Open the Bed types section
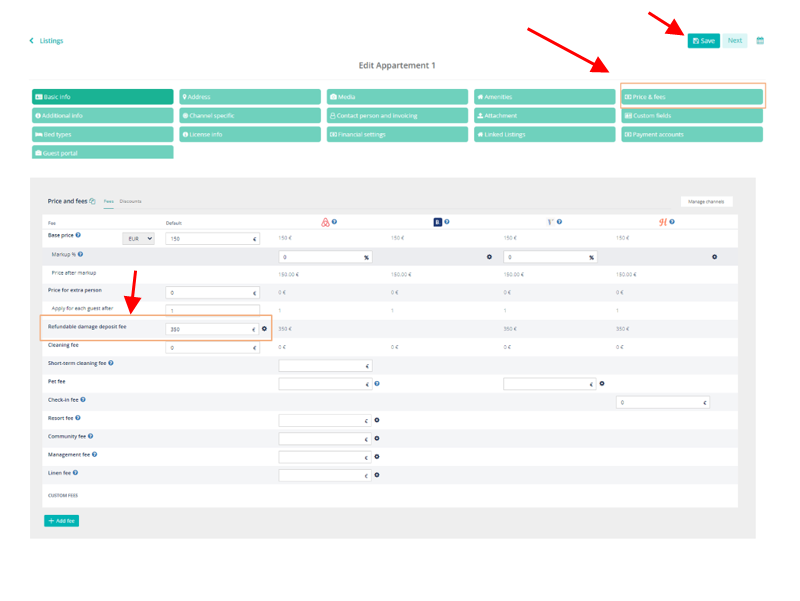800x601 pixels. (x=103, y=135)
